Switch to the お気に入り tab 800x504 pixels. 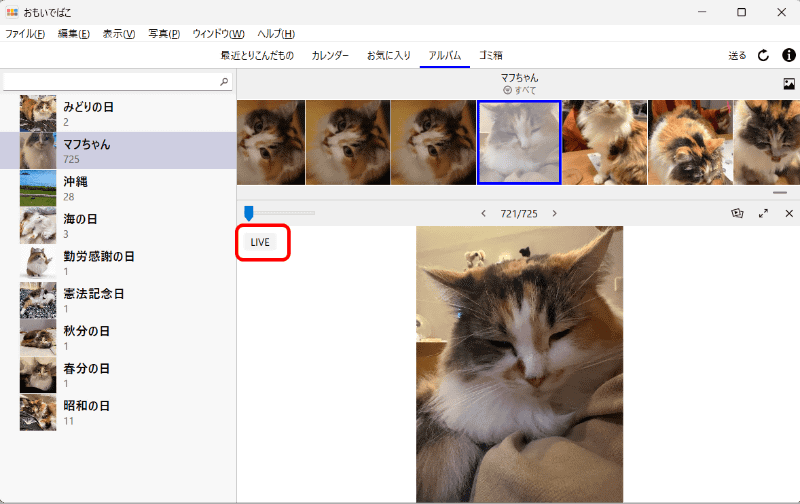click(x=389, y=55)
